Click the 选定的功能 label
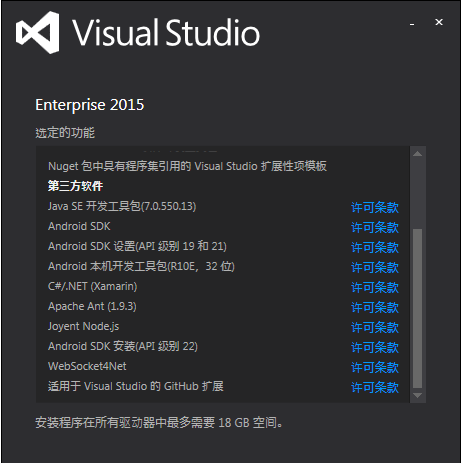This screenshot has height=463, width=461. point(65,133)
